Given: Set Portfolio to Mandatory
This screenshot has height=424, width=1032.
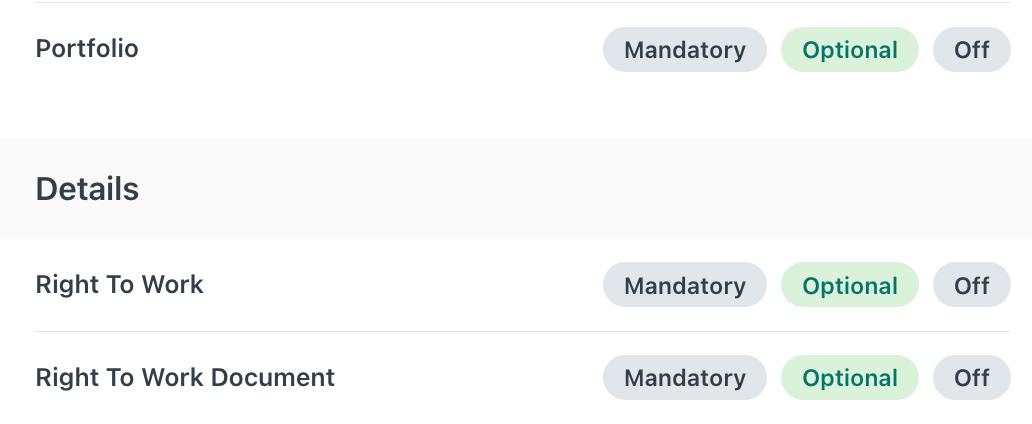Looking at the screenshot, I should pyautogui.click(x=684, y=50).
